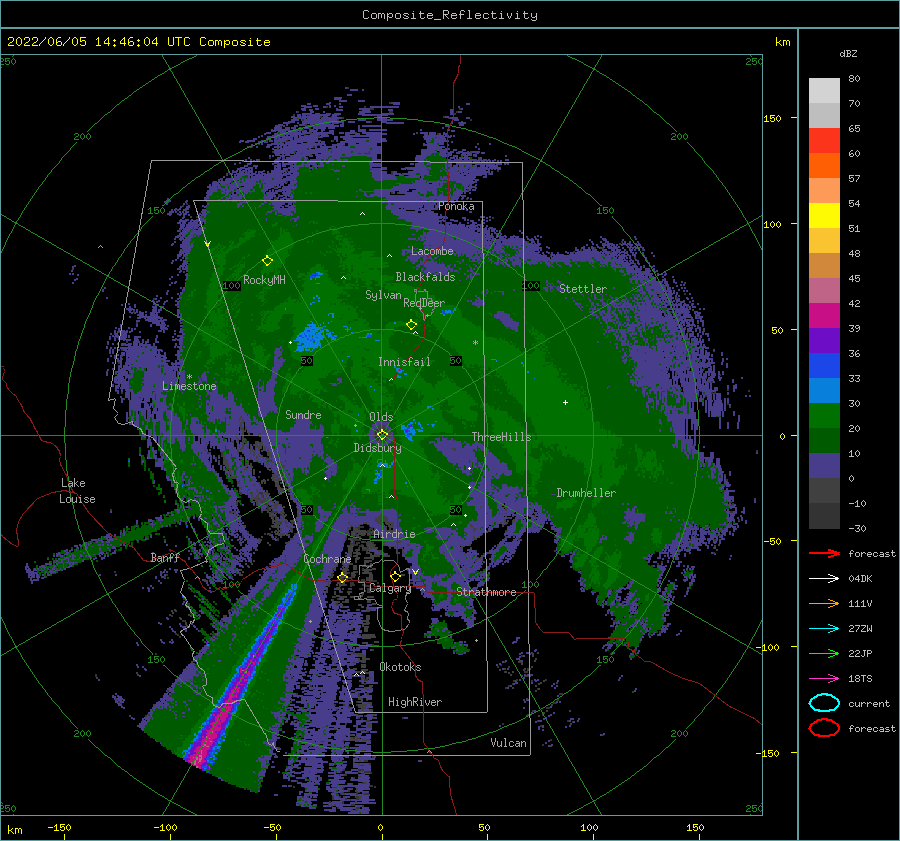The width and height of the screenshot is (900, 841).
Task: Click the HighRiver city label
Action: [x=415, y=702]
